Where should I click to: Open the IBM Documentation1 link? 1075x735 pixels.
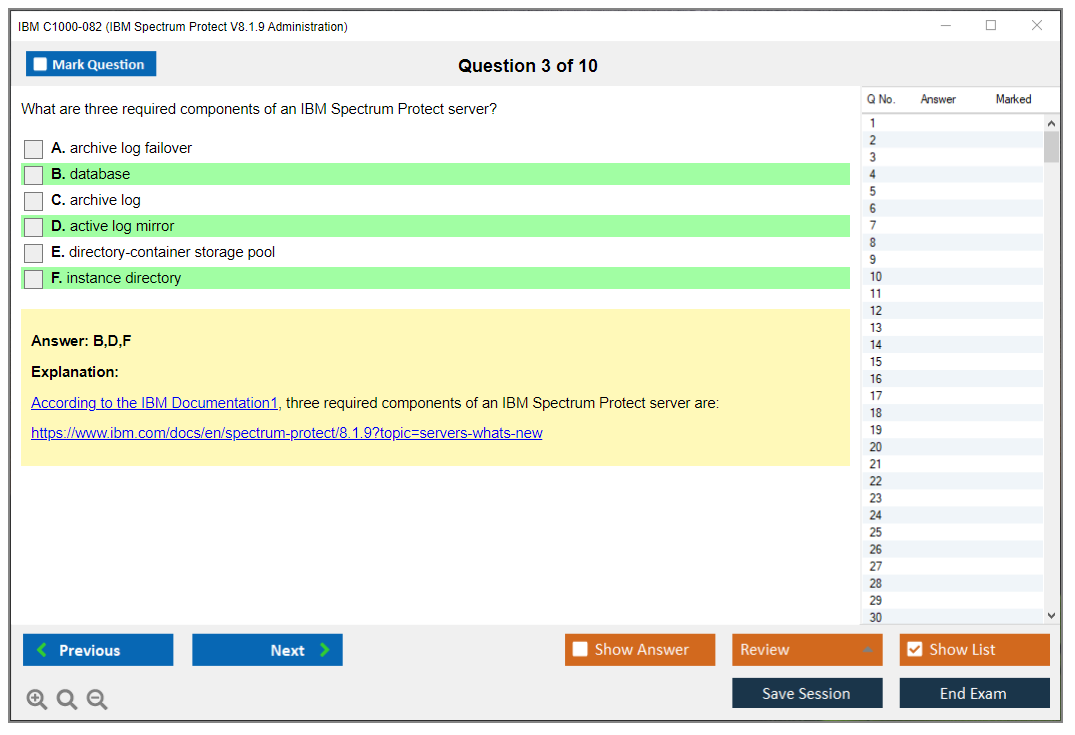(154, 403)
